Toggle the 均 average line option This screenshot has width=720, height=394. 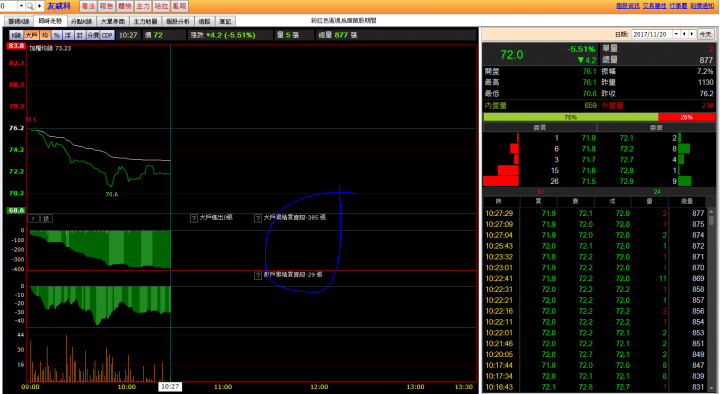[45, 35]
